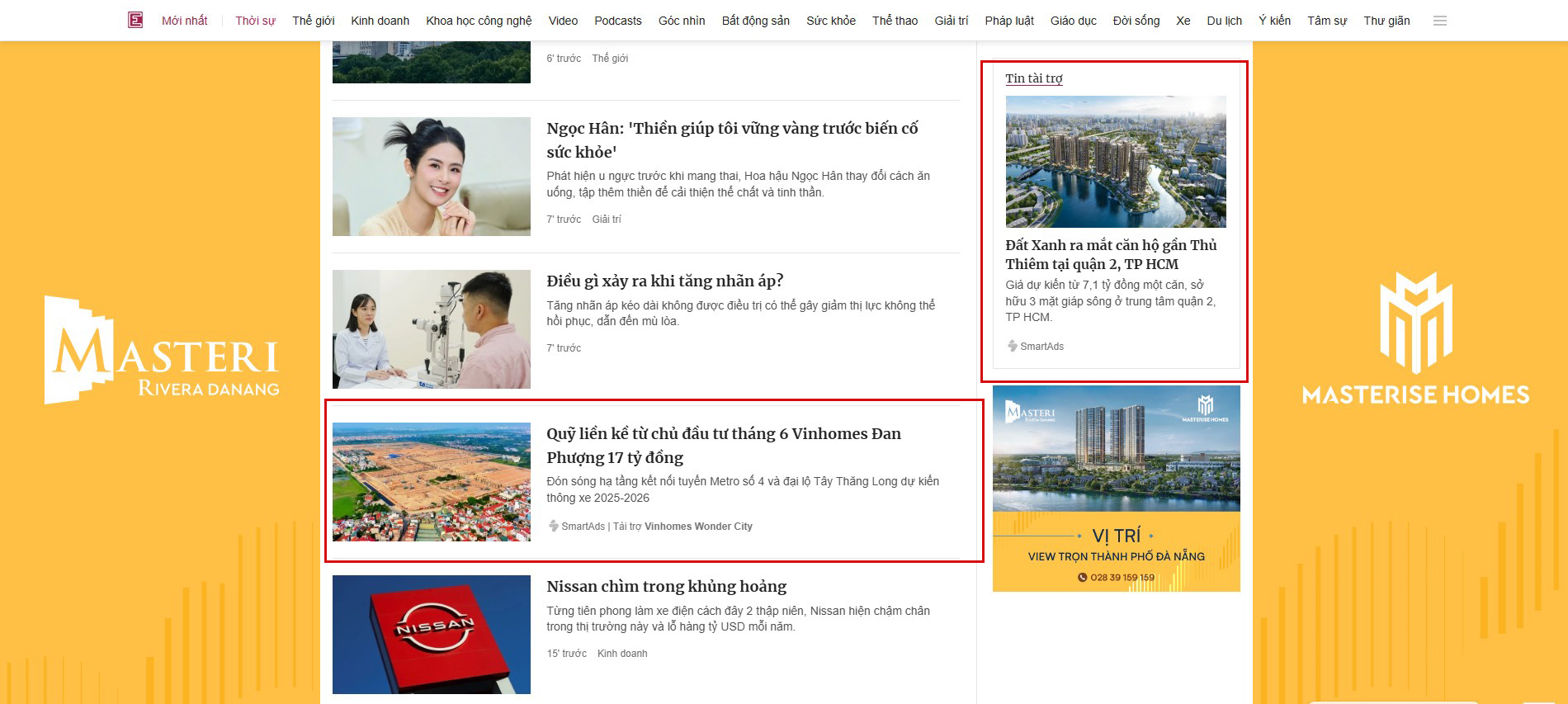Open Đời sống section
This screenshot has width=1568, height=704.
[1136, 21]
